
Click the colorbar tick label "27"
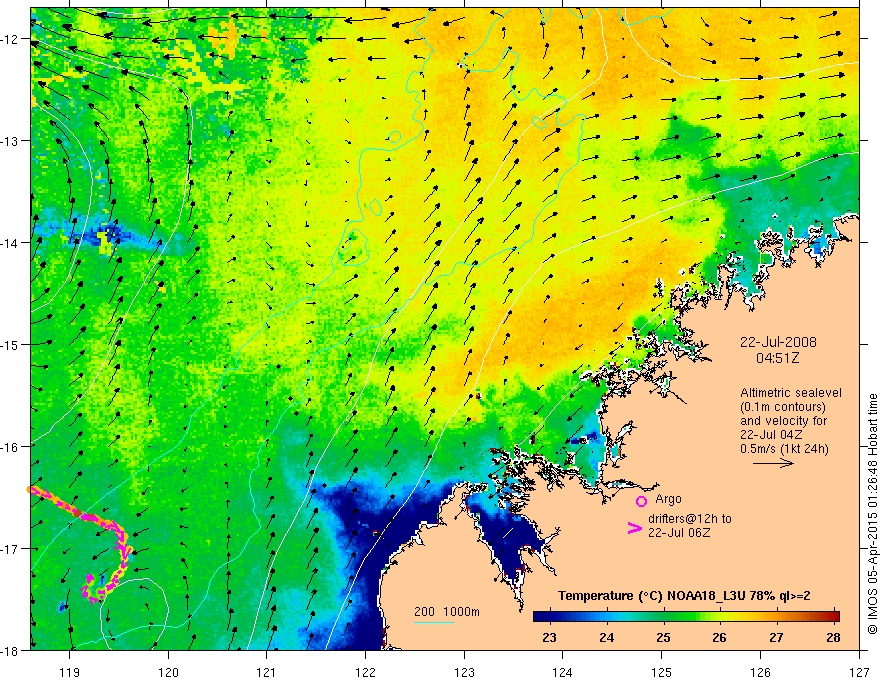(776, 637)
